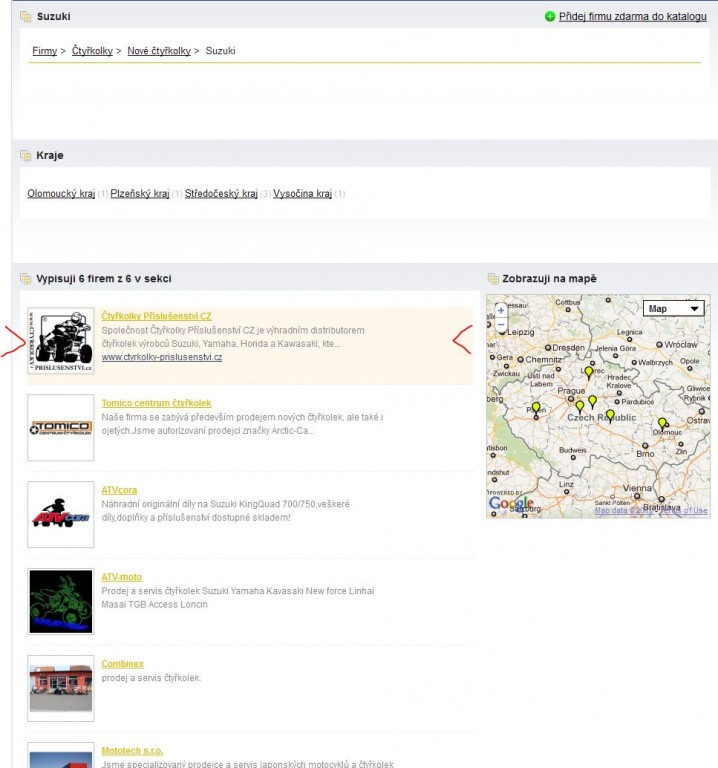Screen dimensions: 718x768
Task: Open 'Přidej firmu zdarma do katalogu' link
Action: coord(632,17)
